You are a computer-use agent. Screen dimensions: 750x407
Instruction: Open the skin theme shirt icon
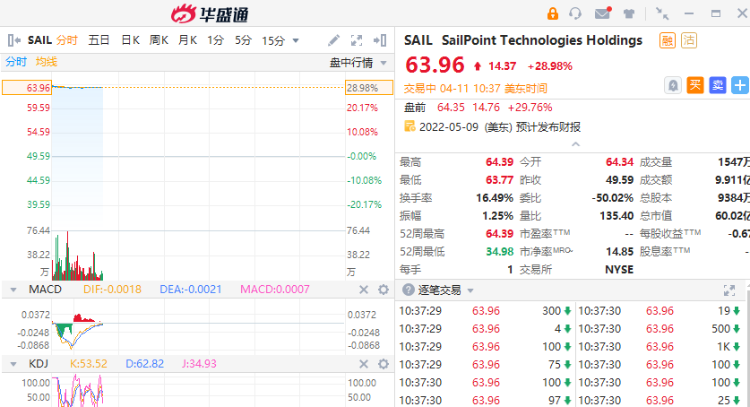pyautogui.click(x=628, y=13)
